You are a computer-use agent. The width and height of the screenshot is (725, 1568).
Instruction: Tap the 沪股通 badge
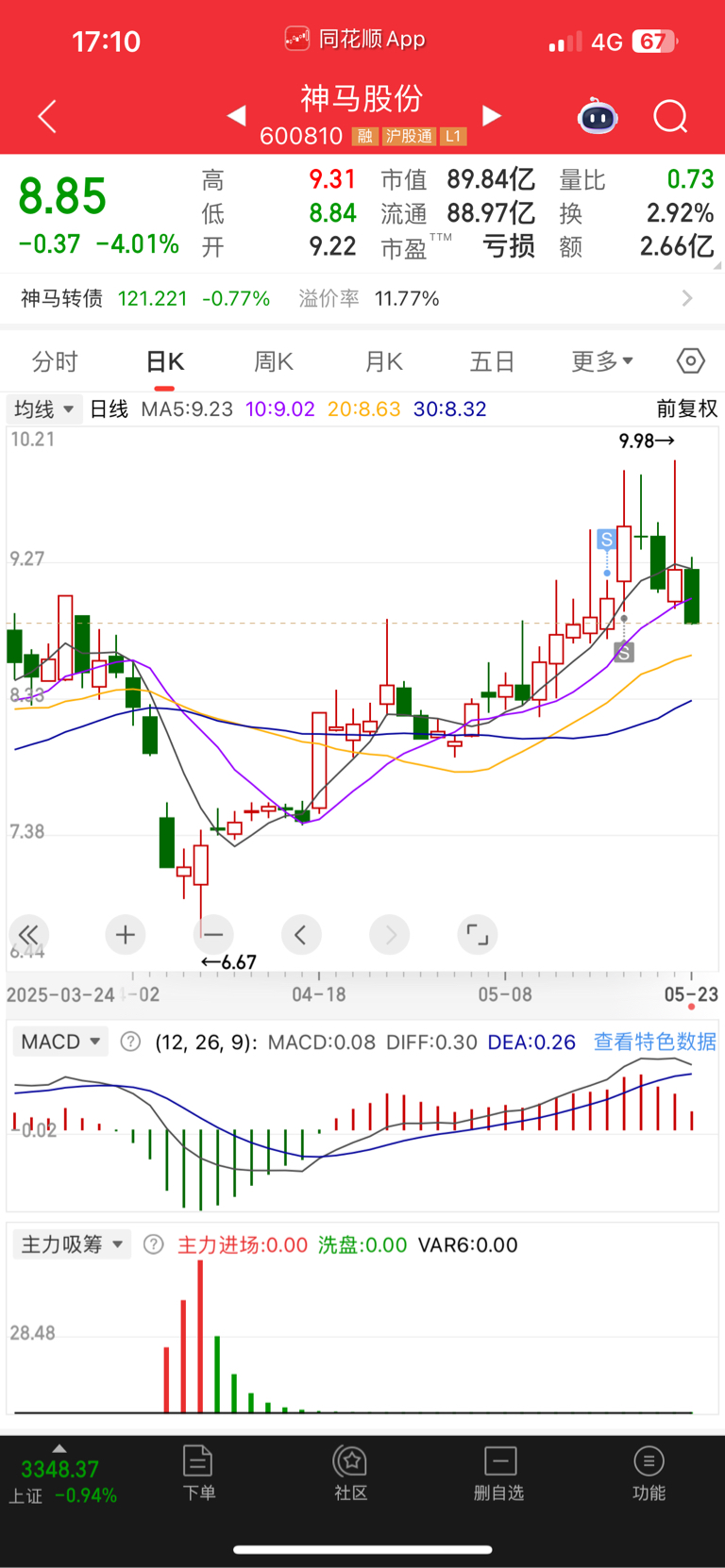(x=409, y=137)
